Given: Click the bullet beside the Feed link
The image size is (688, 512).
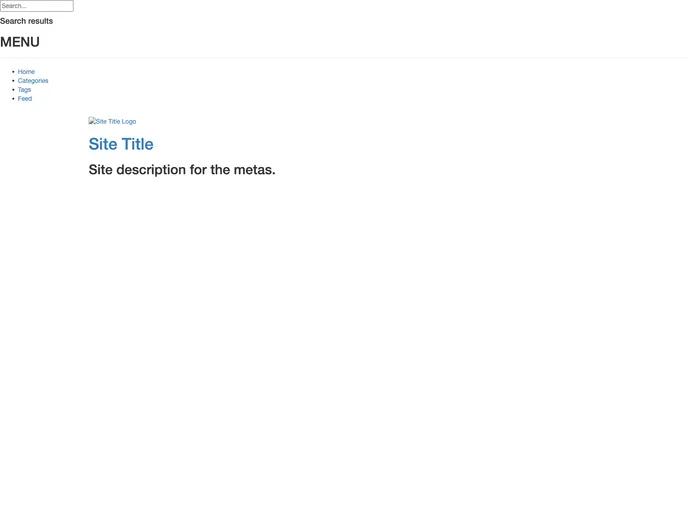Looking at the screenshot, I should [x=13, y=99].
